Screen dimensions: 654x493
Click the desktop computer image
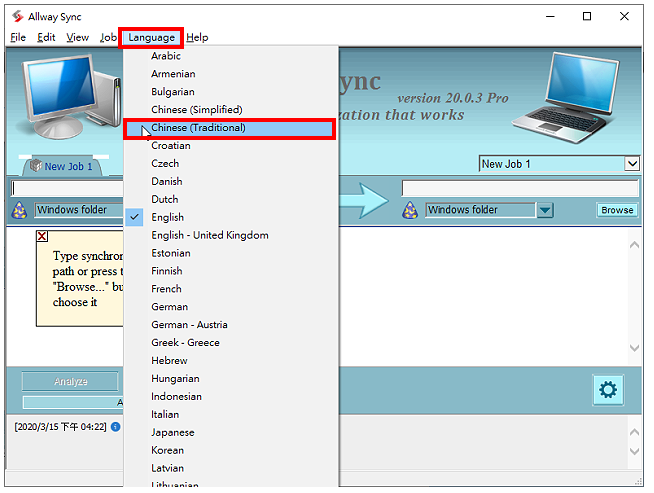71,96
